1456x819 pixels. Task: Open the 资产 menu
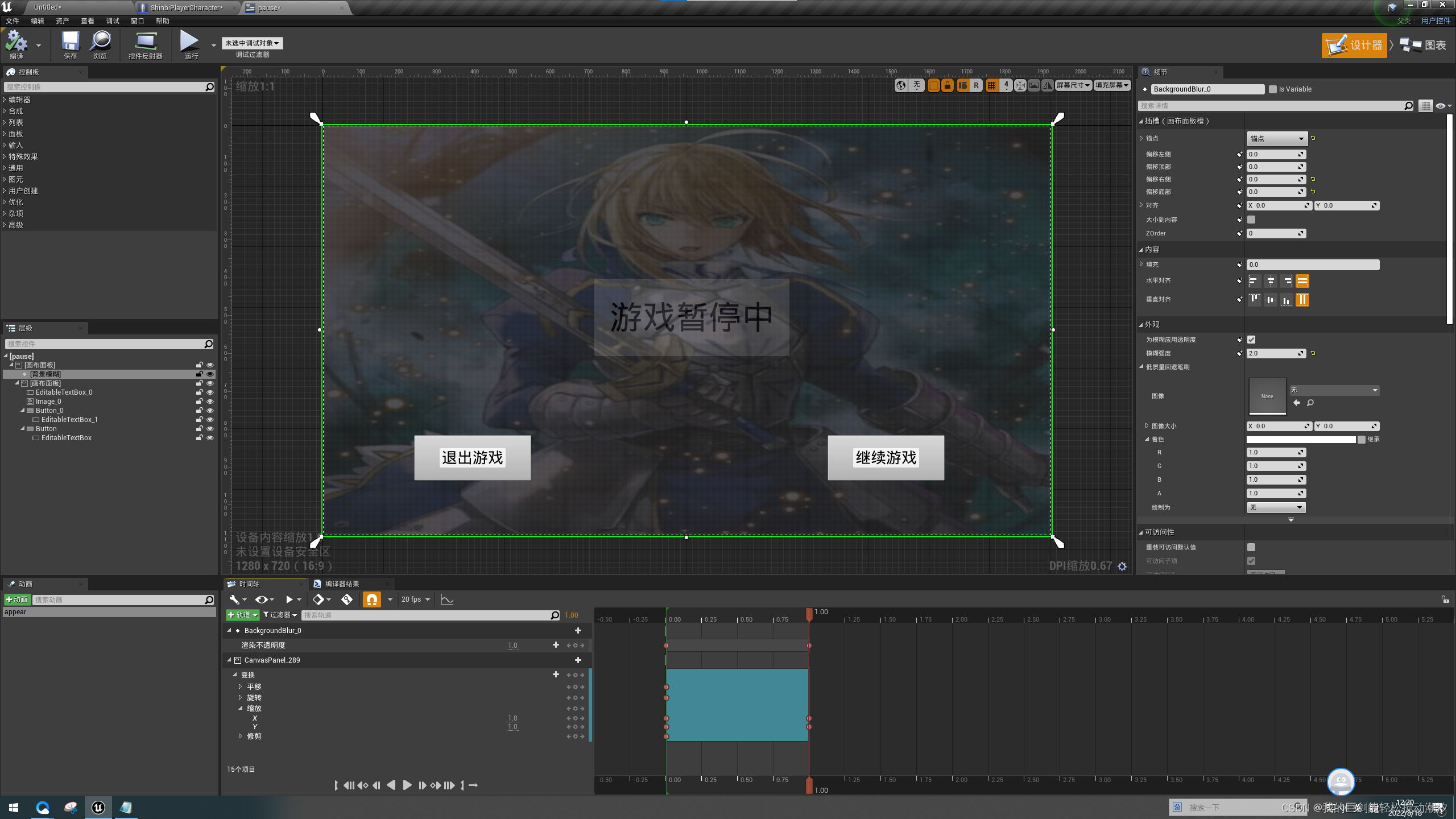(63, 21)
